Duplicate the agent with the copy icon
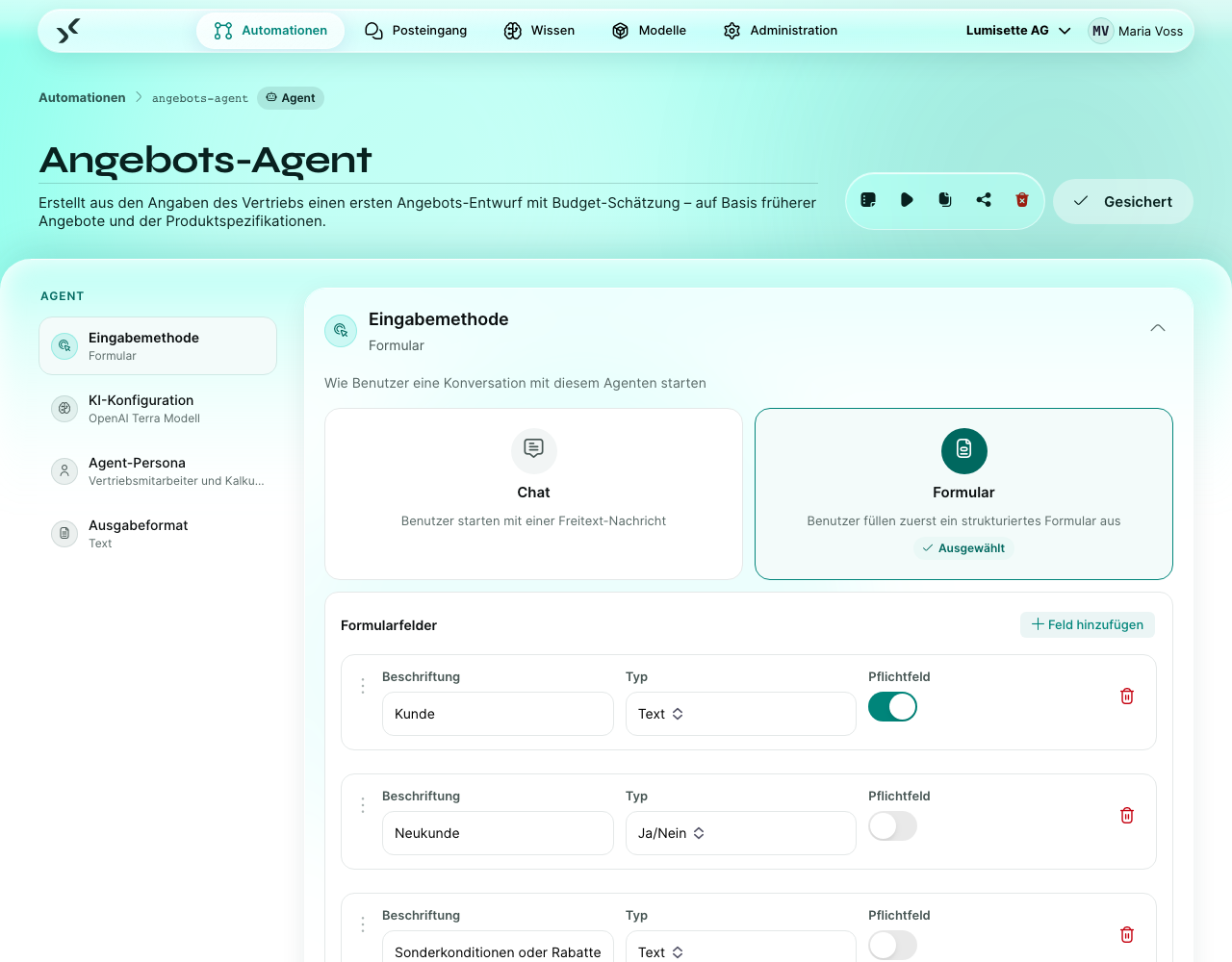Viewport: 1232px width, 962px height. click(x=945, y=200)
